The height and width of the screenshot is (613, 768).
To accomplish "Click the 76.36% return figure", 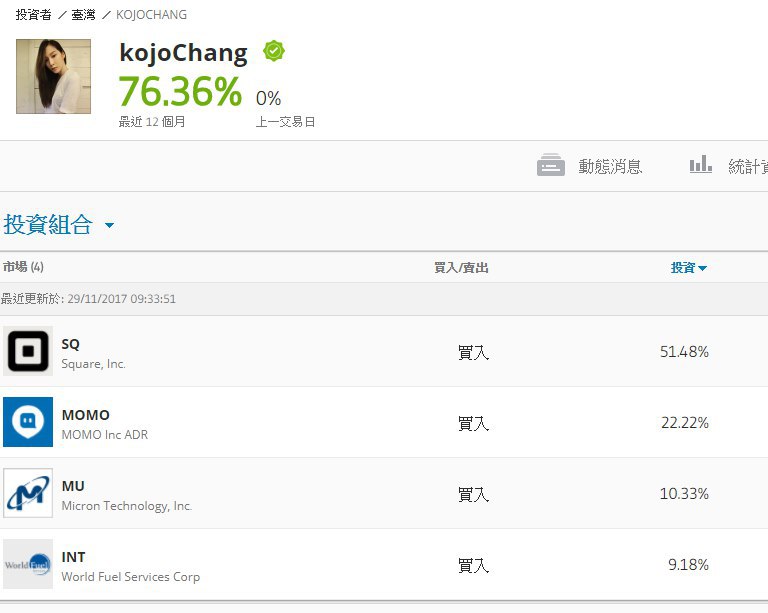I will pyautogui.click(x=180, y=91).
